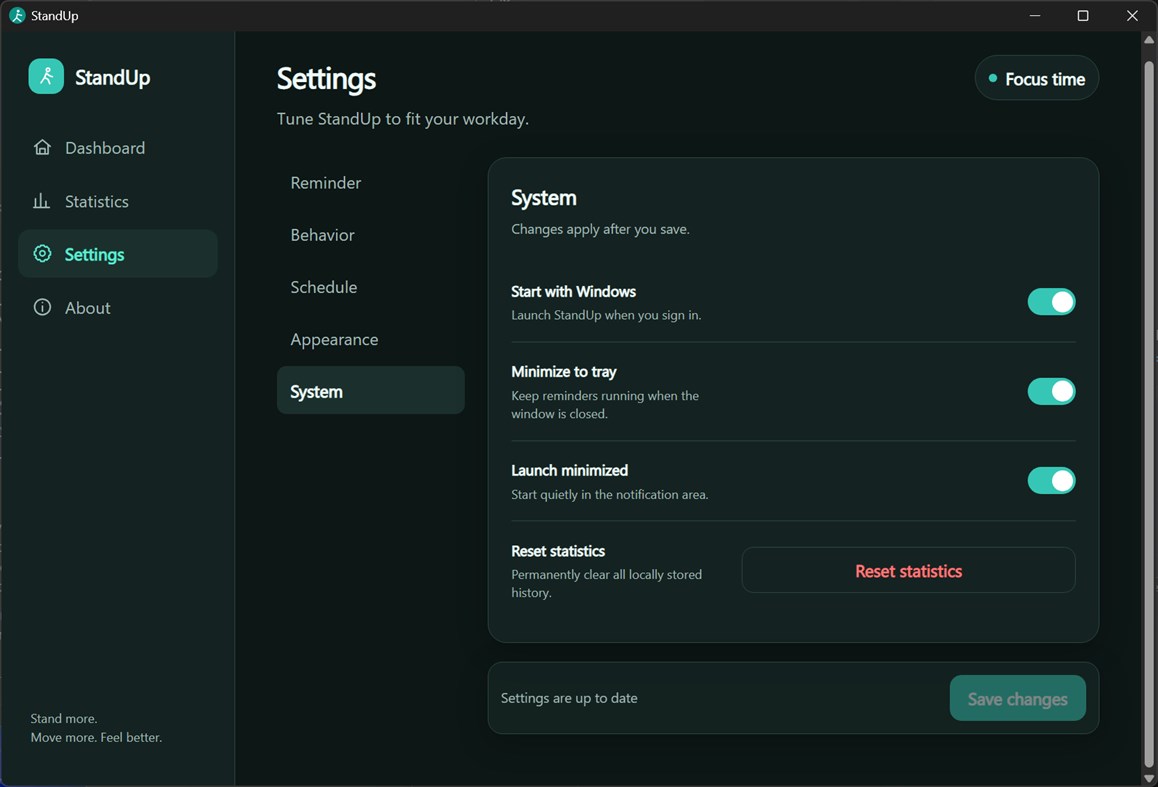This screenshot has height=787, width=1158.
Task: Select the Schedule settings tab
Action: [x=370, y=287]
